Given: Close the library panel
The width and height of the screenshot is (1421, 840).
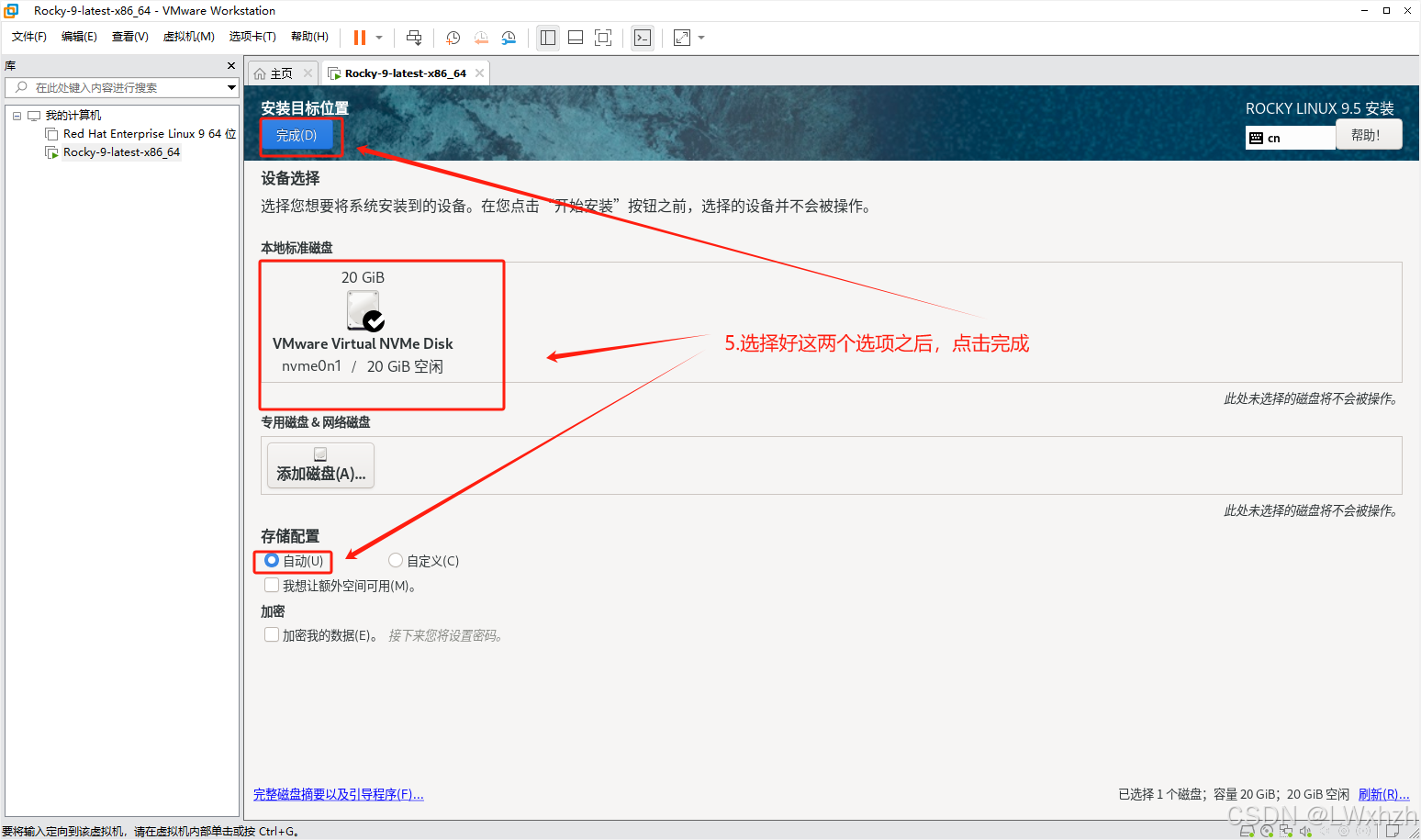Looking at the screenshot, I should tap(231, 66).
